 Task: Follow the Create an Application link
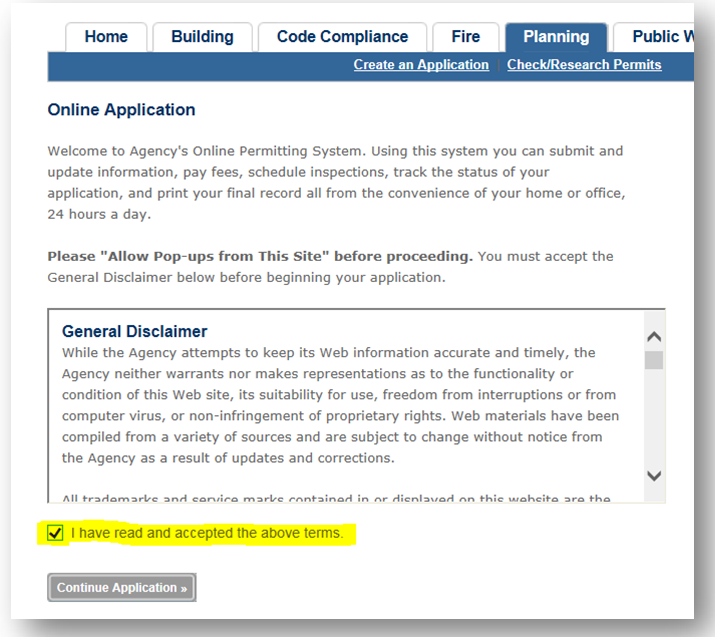click(x=421, y=65)
